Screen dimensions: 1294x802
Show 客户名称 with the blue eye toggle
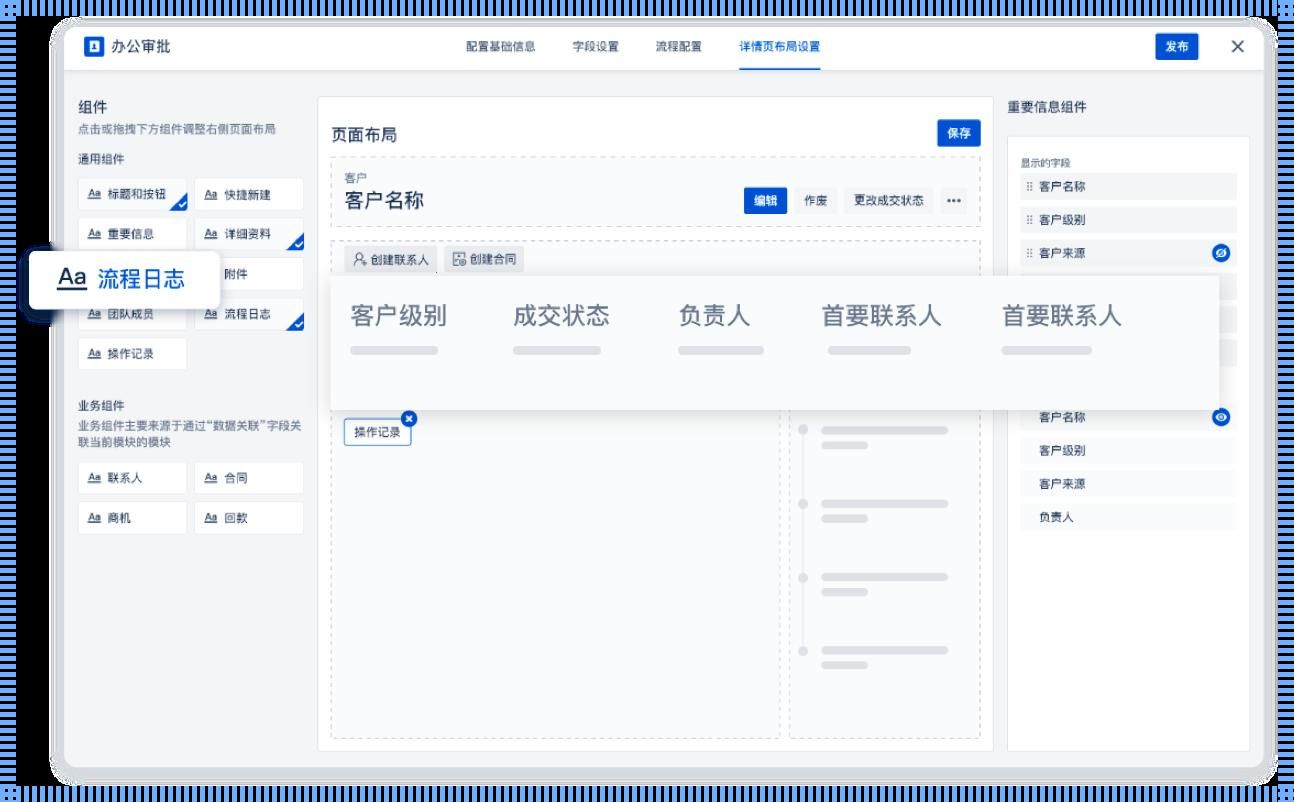coord(1221,417)
